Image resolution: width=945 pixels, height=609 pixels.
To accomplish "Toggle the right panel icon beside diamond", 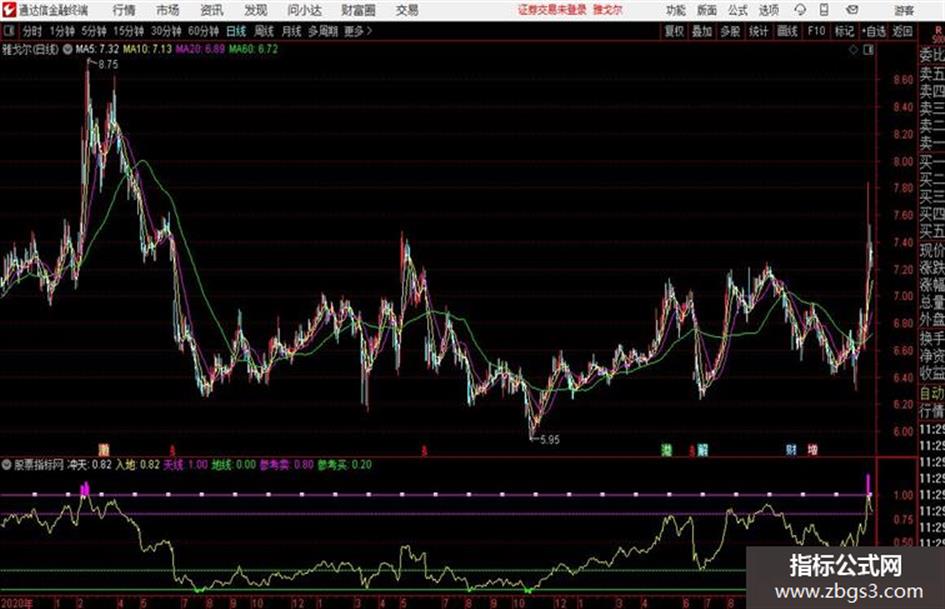I will (868, 50).
